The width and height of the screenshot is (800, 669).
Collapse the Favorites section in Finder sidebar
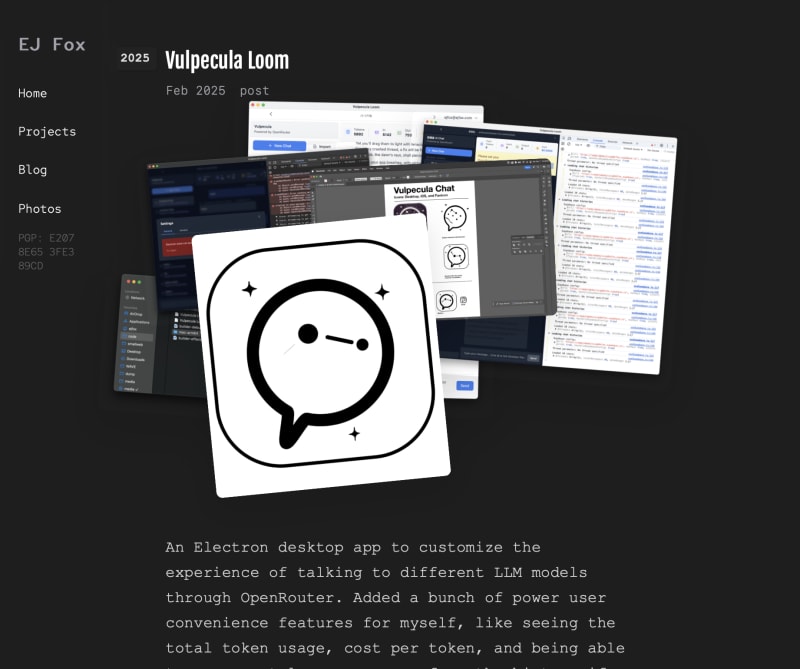coord(133,307)
